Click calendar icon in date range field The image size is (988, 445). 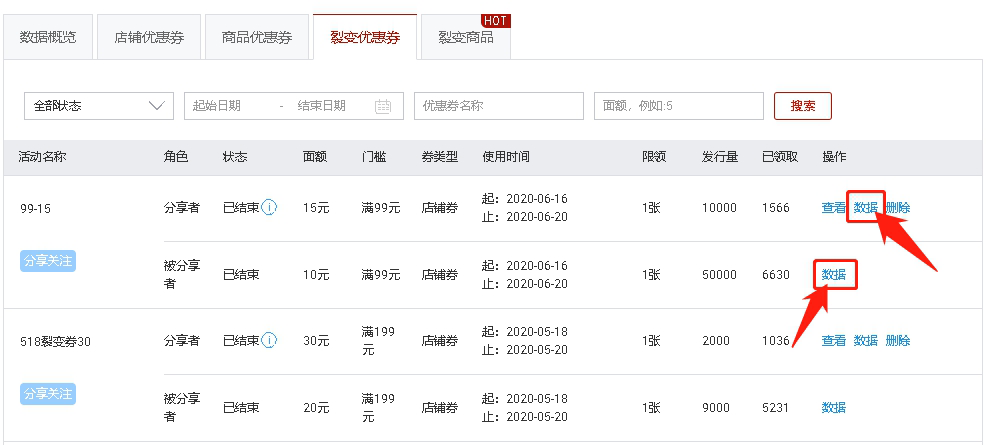point(383,106)
